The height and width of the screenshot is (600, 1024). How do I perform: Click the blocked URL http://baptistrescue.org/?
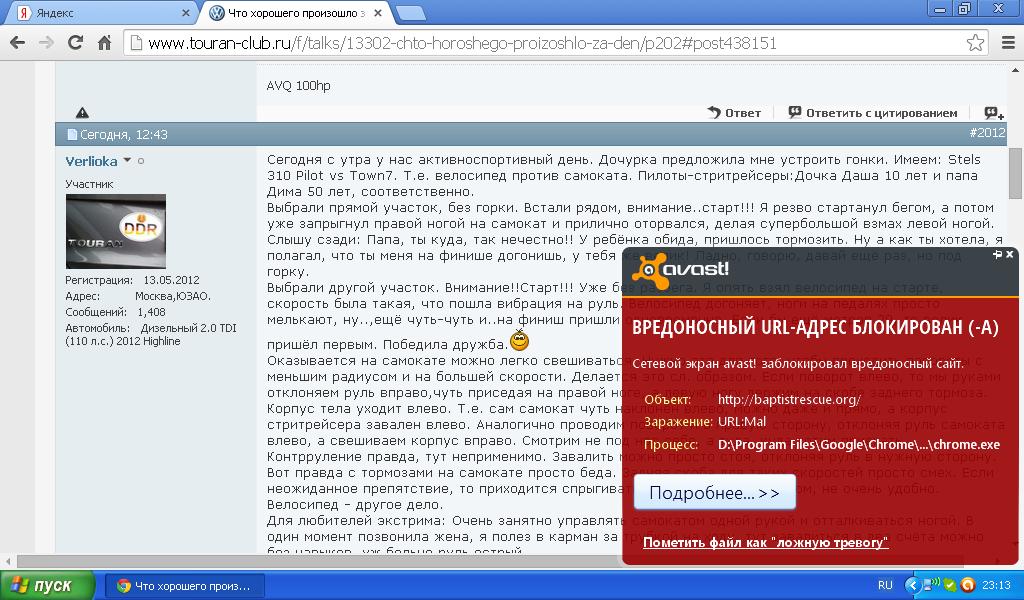tap(789, 400)
